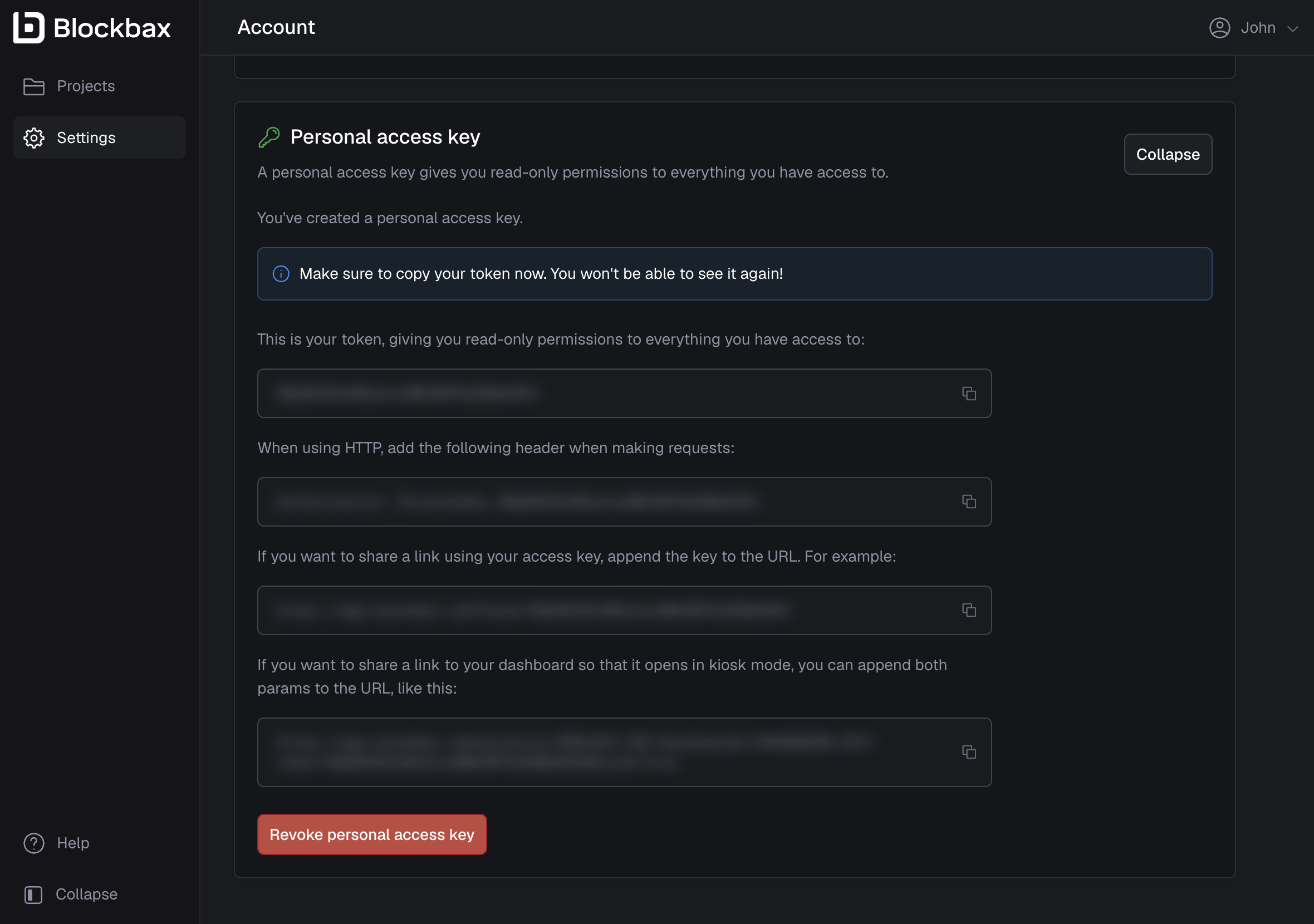Click the Blockbax wordmark text
Image resolution: width=1314 pixels, height=924 pixels.
112,28
